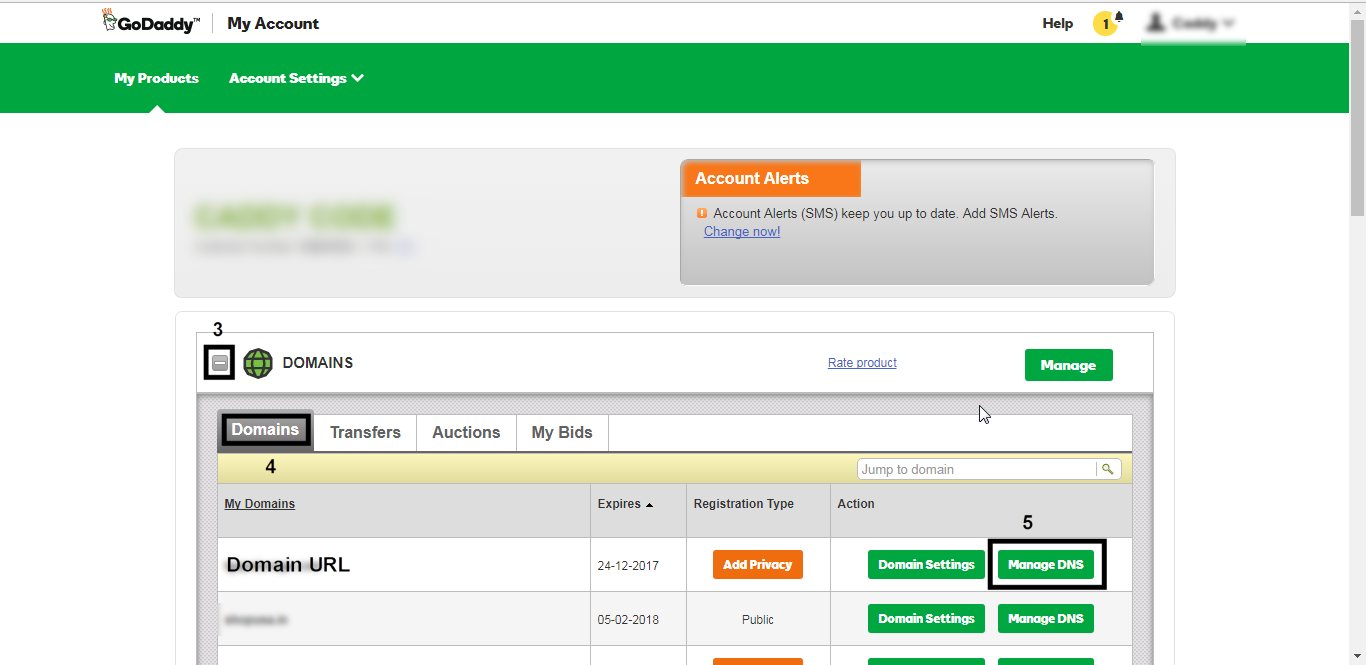
Task: Expand the Account Settings menu
Action: click(296, 78)
